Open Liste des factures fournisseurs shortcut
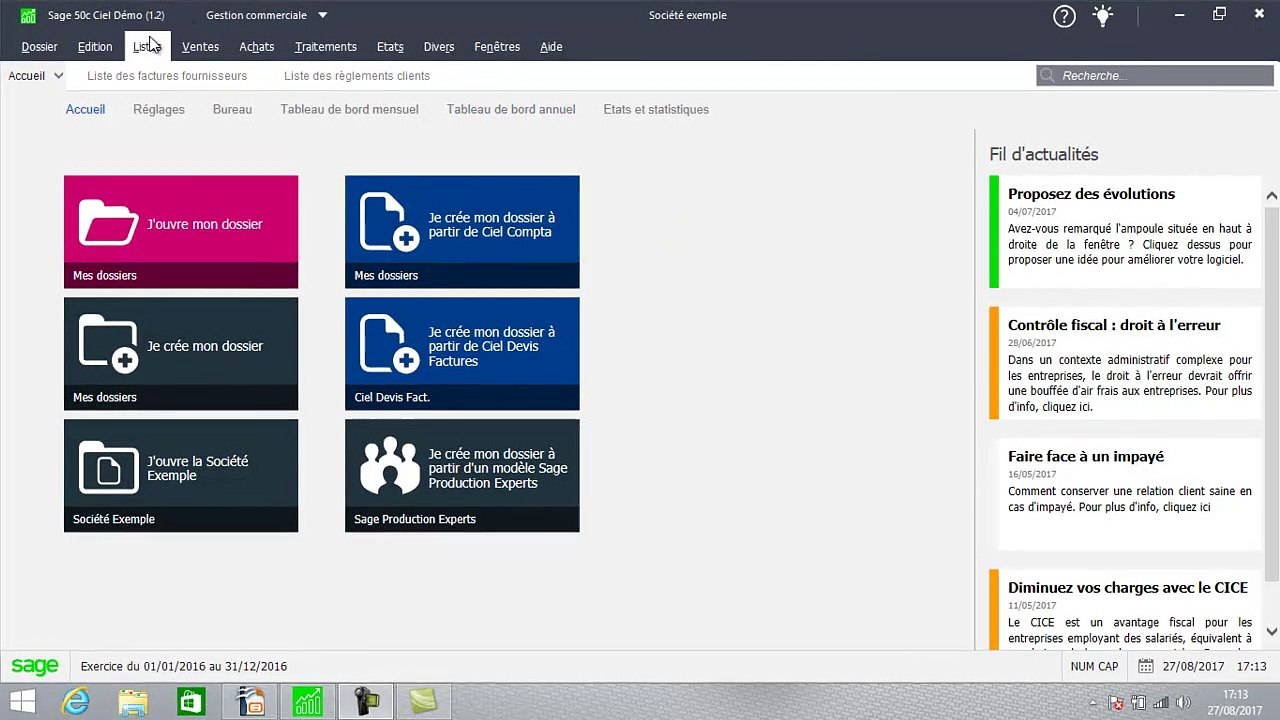The image size is (1280, 720). click(167, 76)
